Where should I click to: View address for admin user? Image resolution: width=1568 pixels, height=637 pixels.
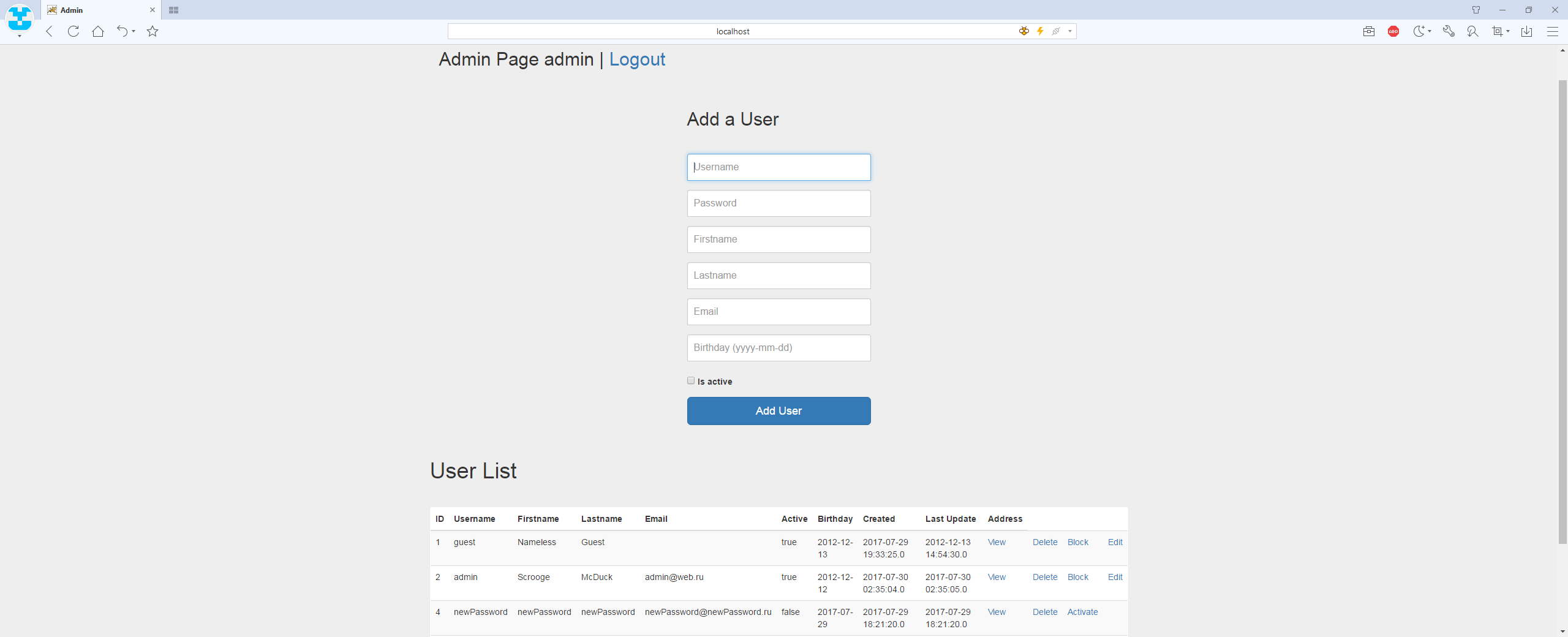[x=997, y=577]
